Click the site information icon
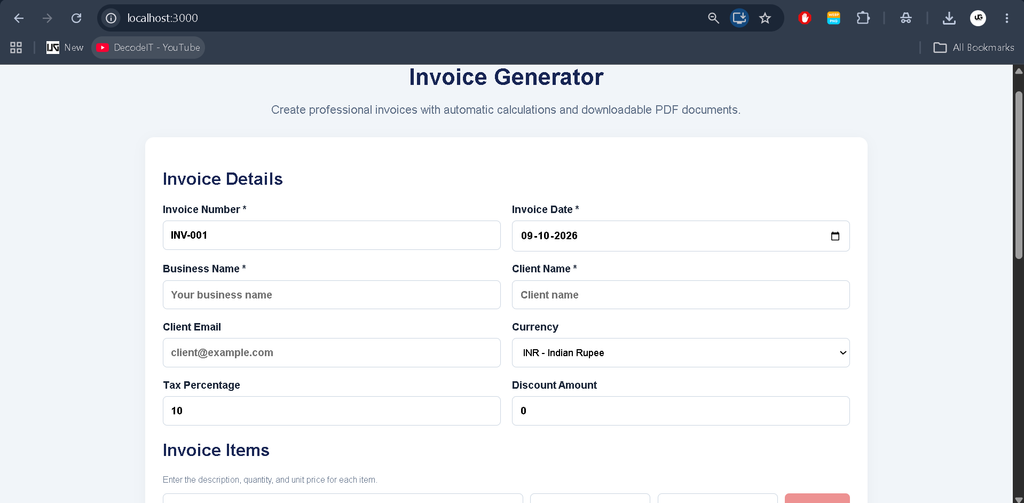 click(112, 18)
